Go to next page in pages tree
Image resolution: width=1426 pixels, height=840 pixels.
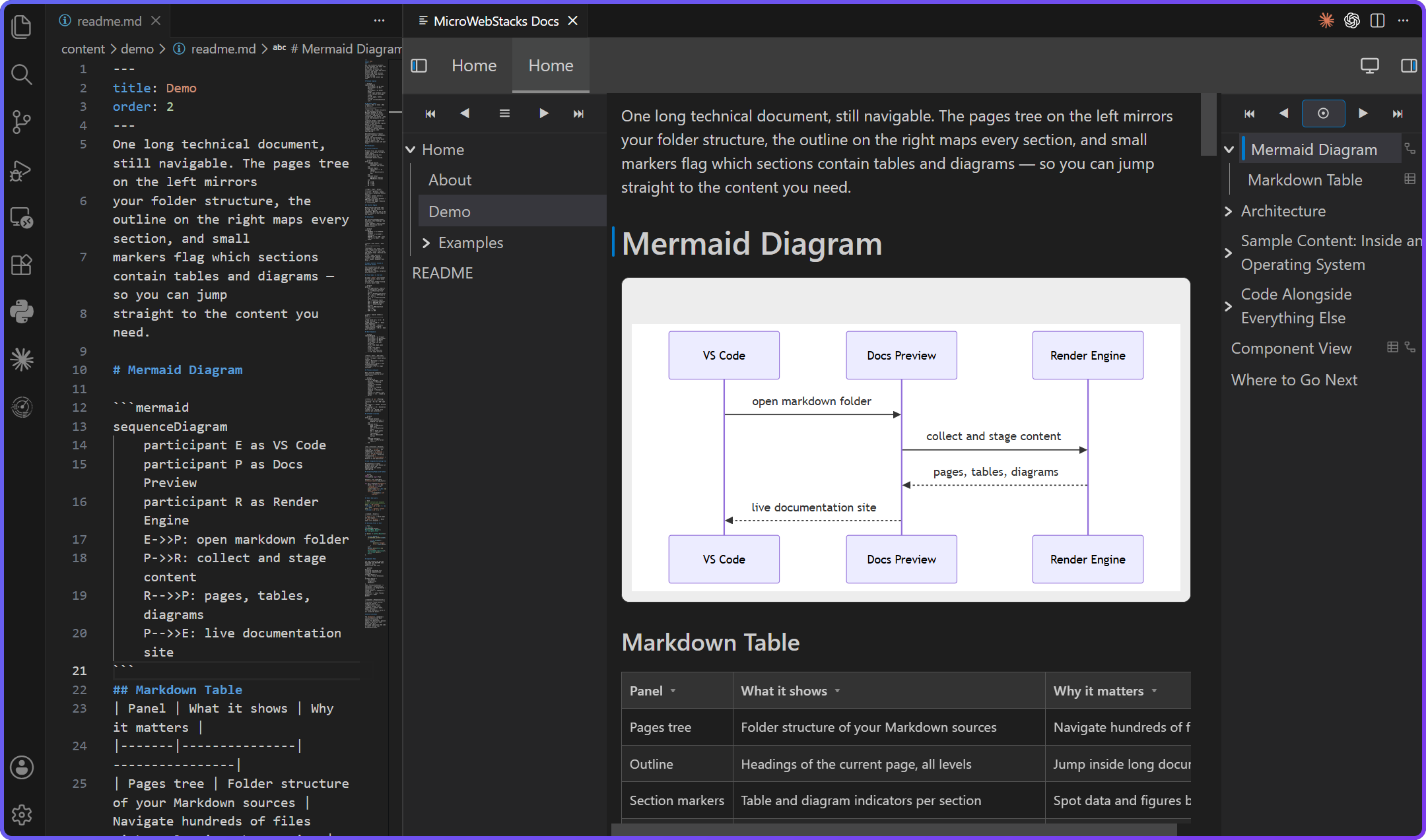tap(543, 113)
